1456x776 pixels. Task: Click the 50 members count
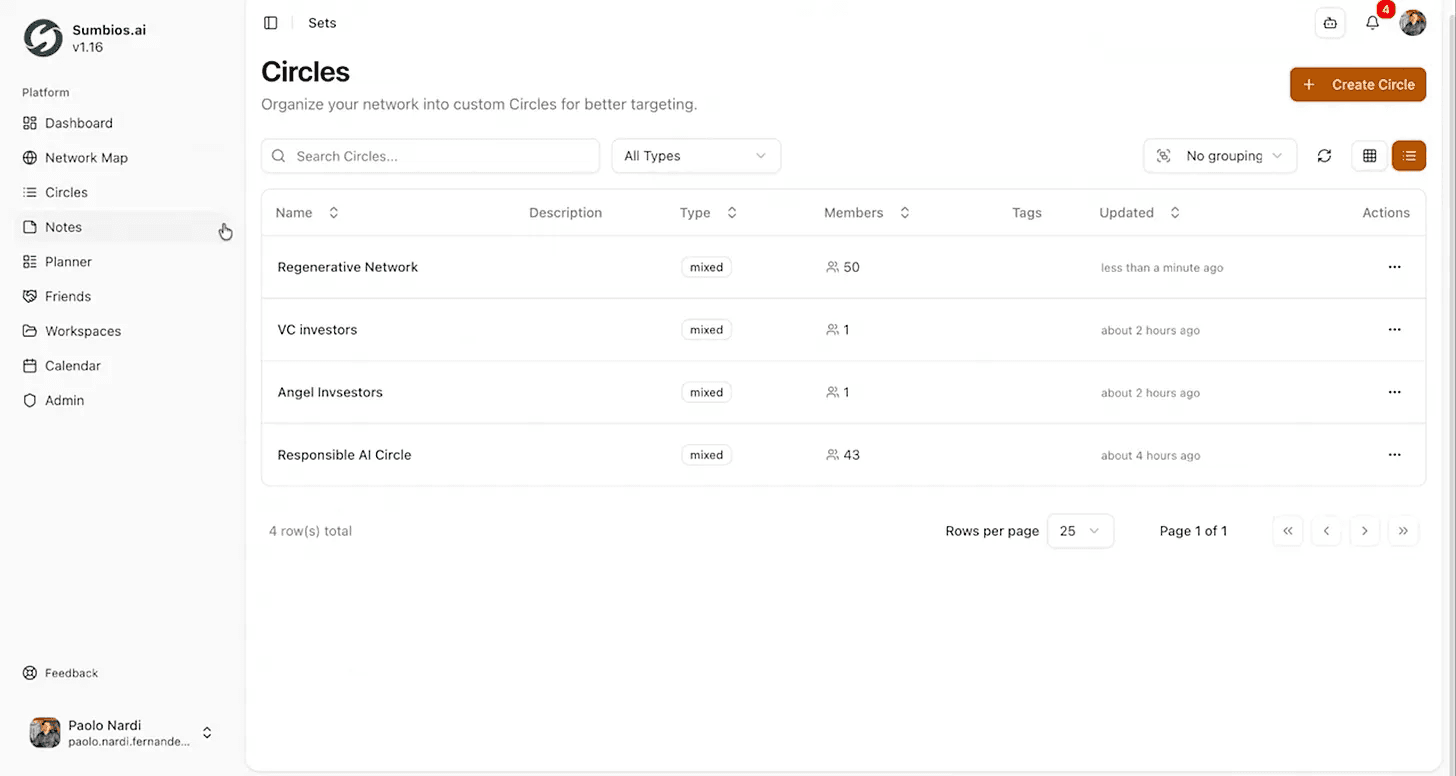click(x=843, y=267)
